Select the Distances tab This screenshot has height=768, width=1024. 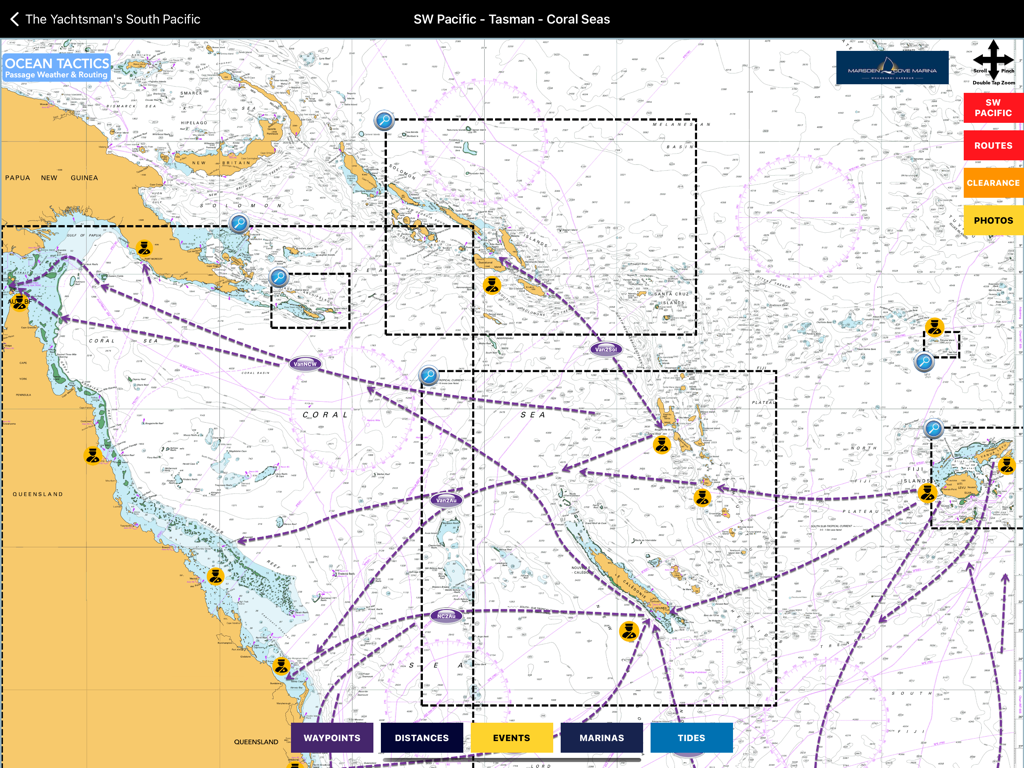[x=422, y=738]
